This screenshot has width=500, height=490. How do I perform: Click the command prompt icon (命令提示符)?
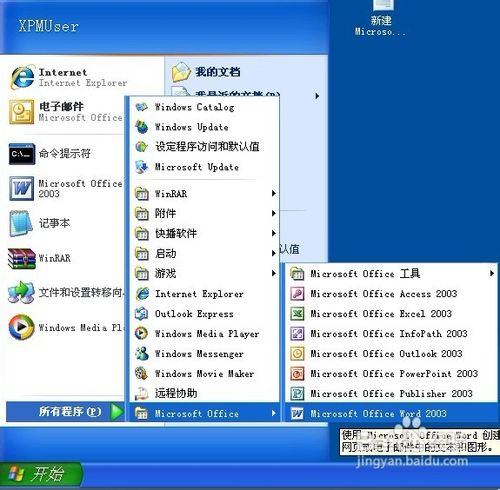click(22, 154)
